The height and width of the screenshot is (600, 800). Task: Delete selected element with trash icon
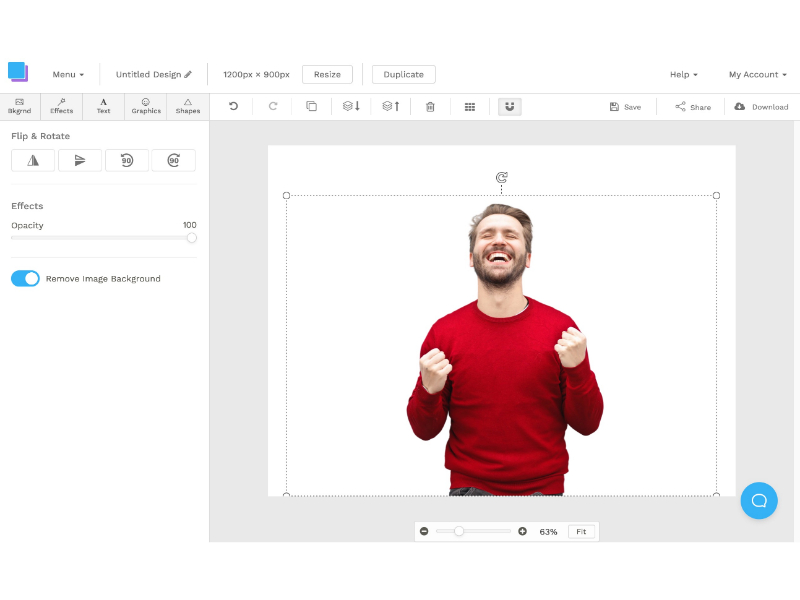[430, 106]
